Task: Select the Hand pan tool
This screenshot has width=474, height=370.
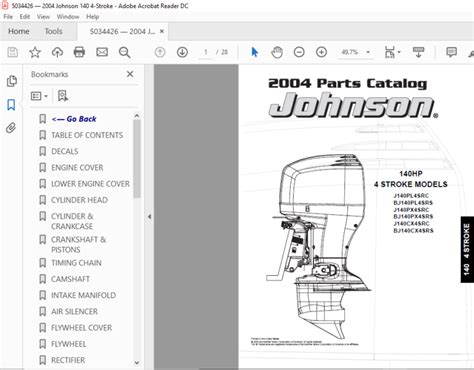Action: click(277, 52)
